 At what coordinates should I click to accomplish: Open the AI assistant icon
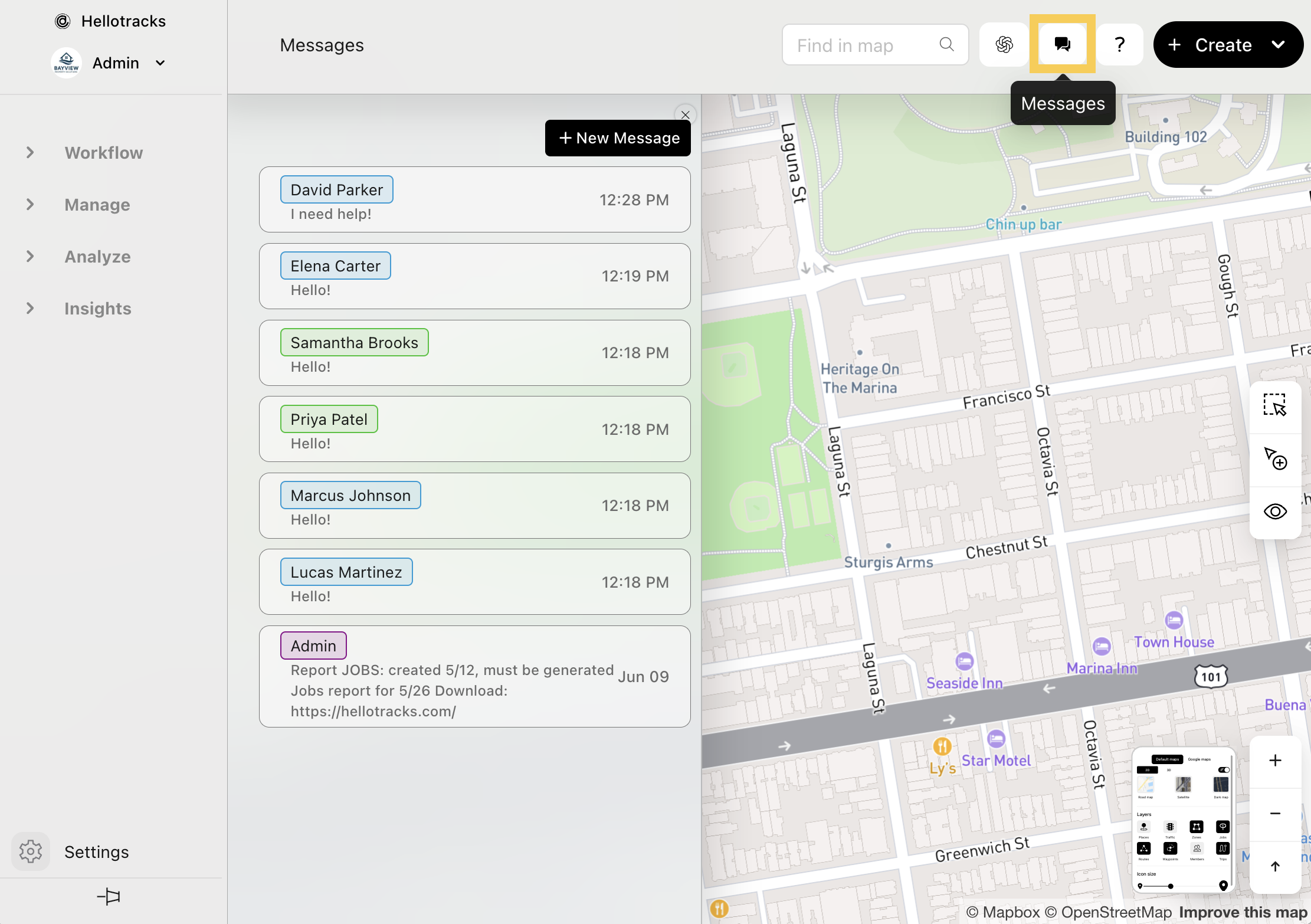pyautogui.click(x=1004, y=45)
